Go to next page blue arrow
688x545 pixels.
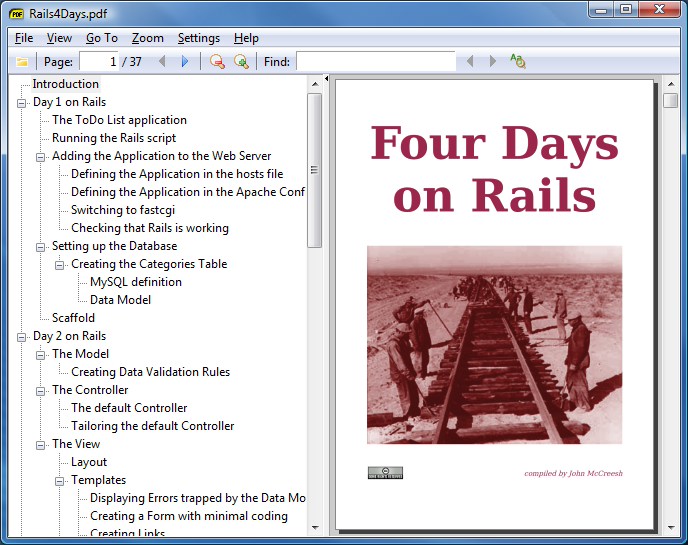click(x=185, y=61)
